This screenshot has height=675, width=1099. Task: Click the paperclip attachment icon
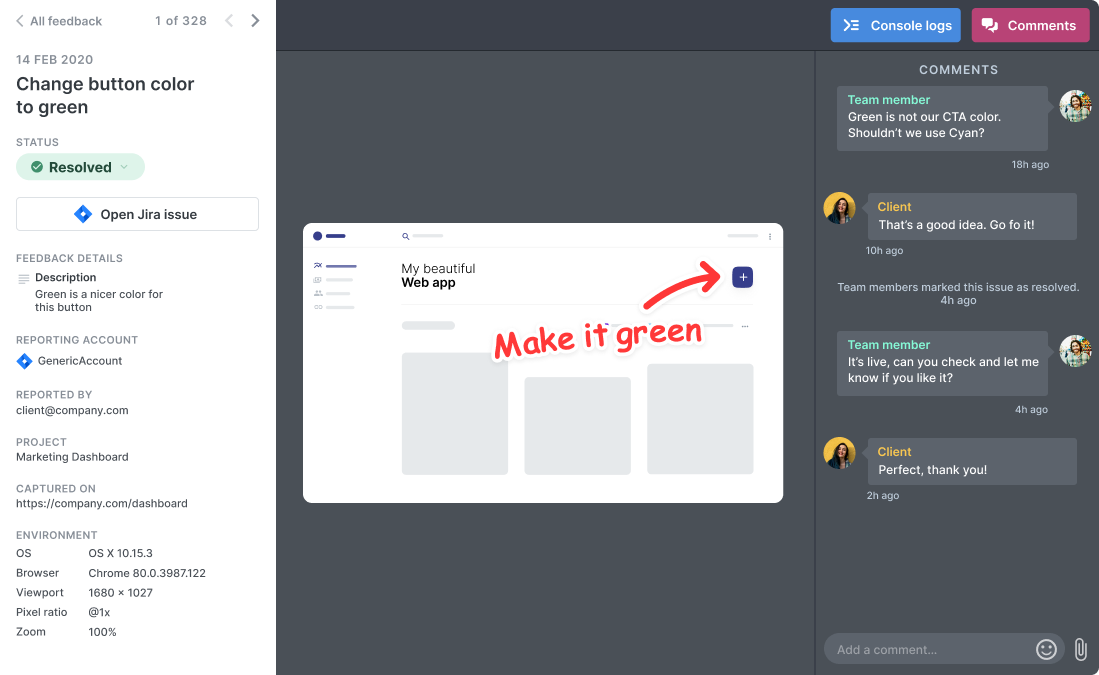click(x=1080, y=649)
